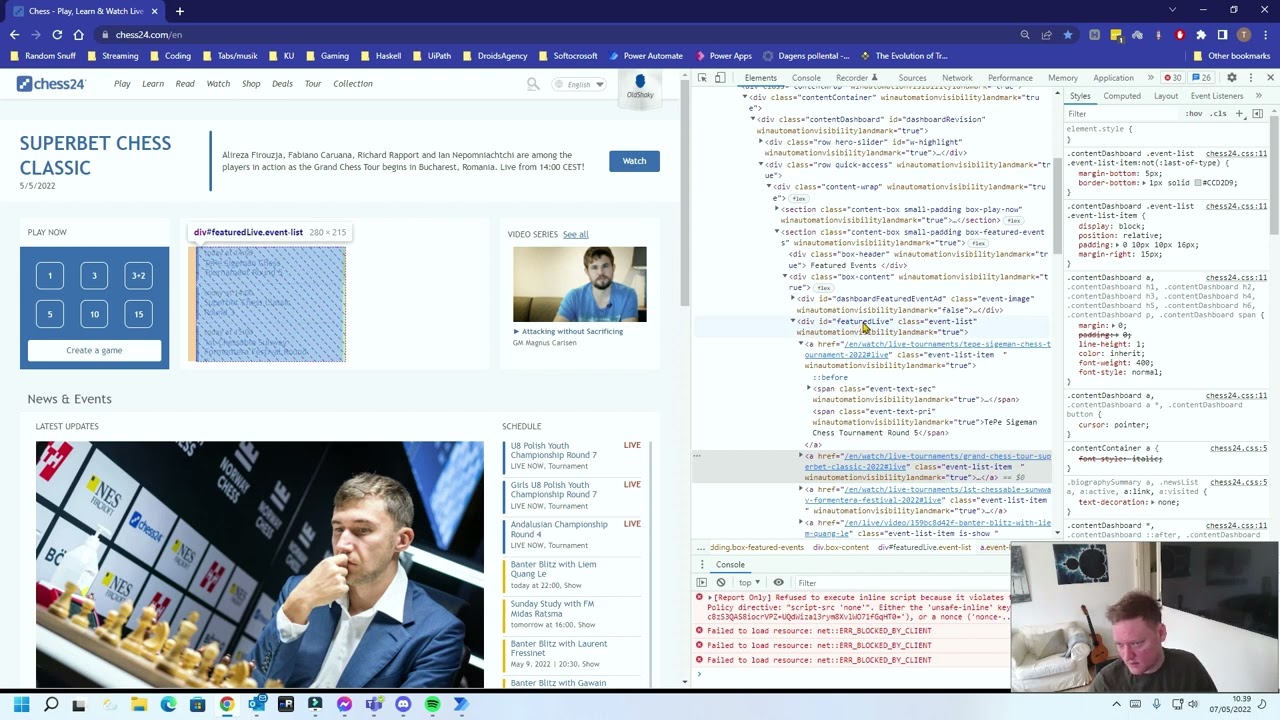Open Spotify from the taskbar
This screenshot has width=1280, height=720.
coord(432,704)
